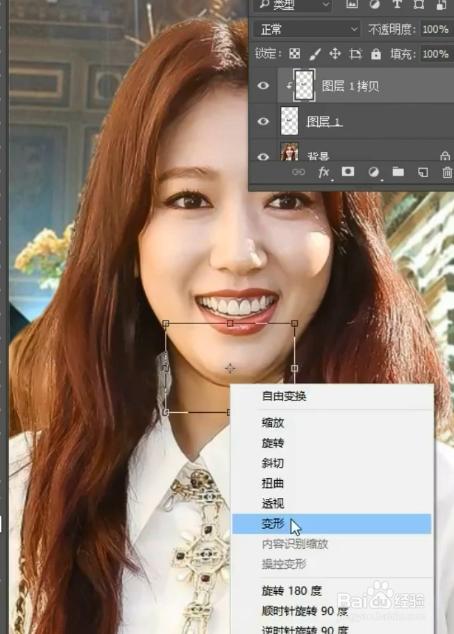Select the 图层 1 拷贝 layer thumbnail
The width and height of the screenshot is (454, 634).
coord(304,85)
